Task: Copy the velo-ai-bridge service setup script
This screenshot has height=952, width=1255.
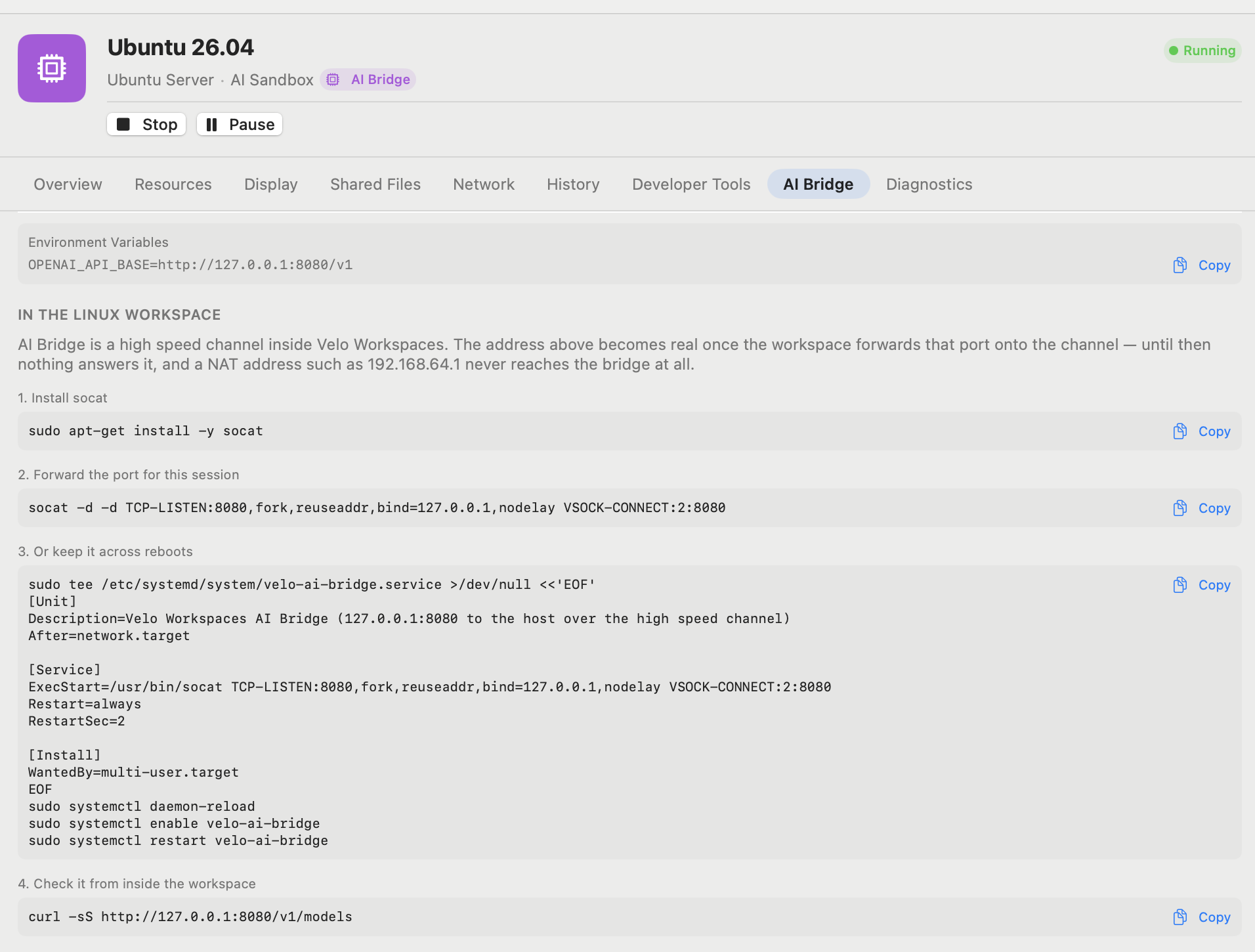Action: pyautogui.click(x=1202, y=585)
